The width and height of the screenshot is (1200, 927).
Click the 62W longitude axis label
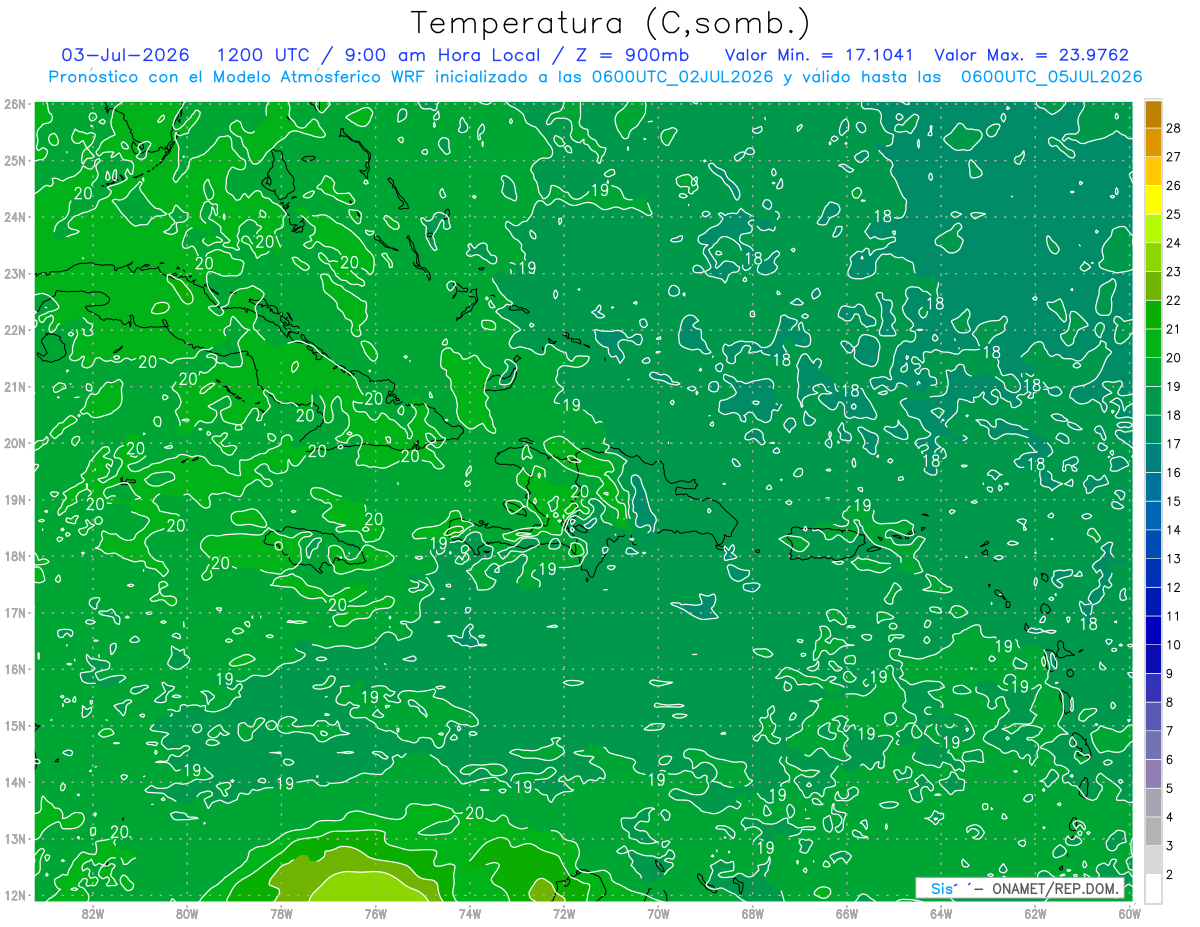1035,913
